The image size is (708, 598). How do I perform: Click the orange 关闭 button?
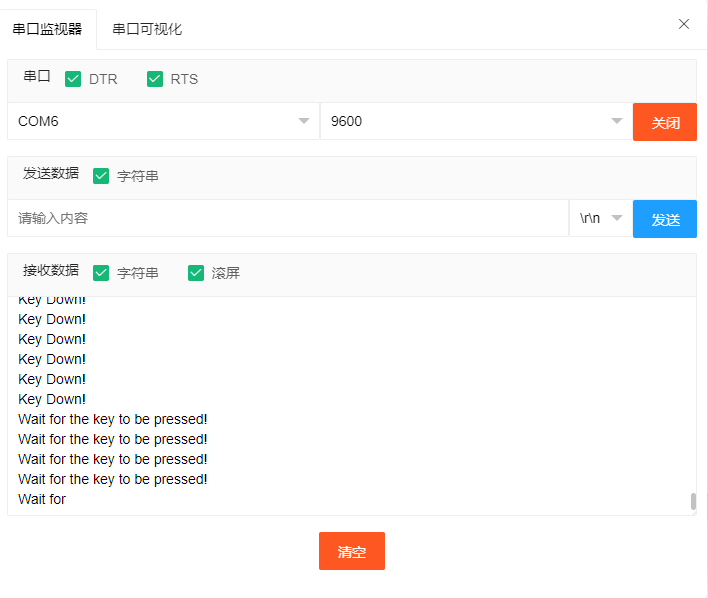tap(665, 122)
